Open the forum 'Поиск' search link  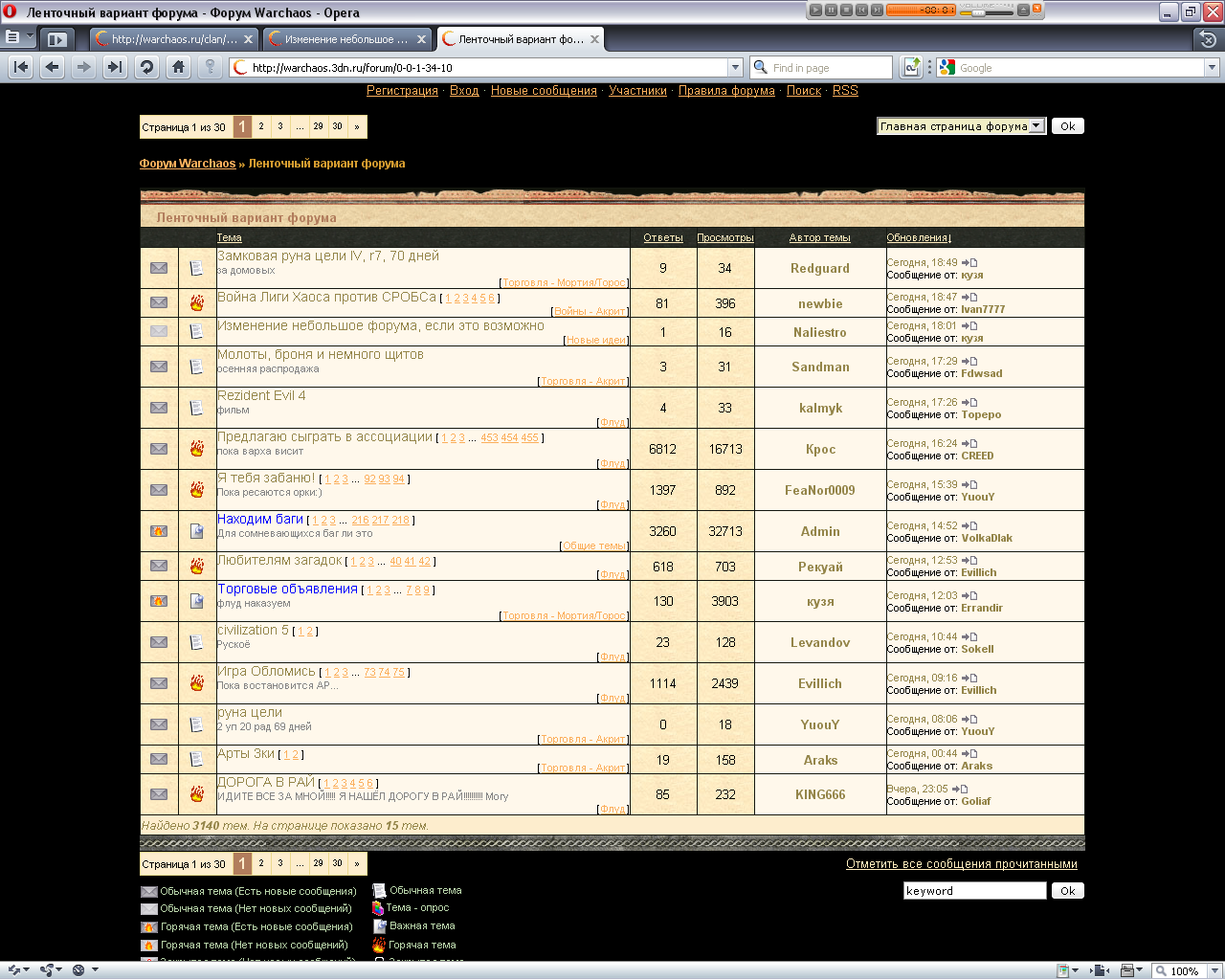coord(804,91)
